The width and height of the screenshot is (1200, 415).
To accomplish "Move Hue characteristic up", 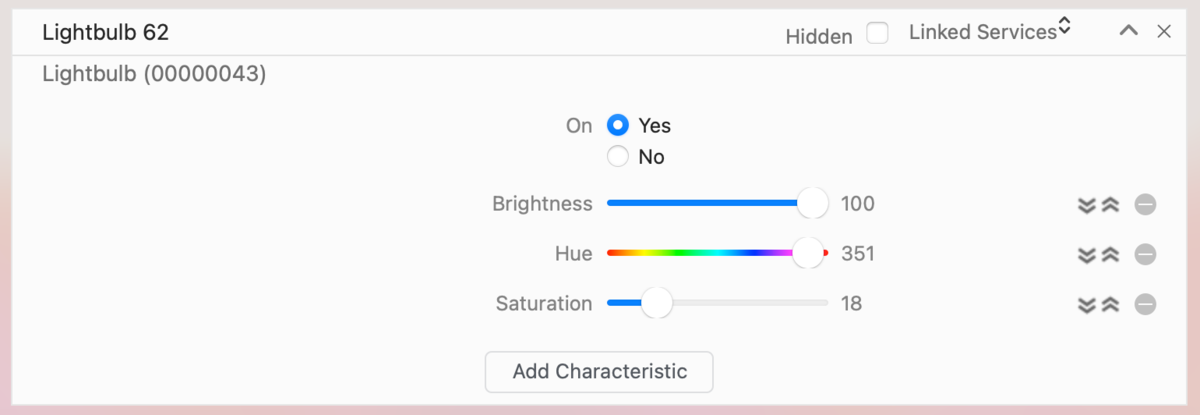I will click(1110, 254).
